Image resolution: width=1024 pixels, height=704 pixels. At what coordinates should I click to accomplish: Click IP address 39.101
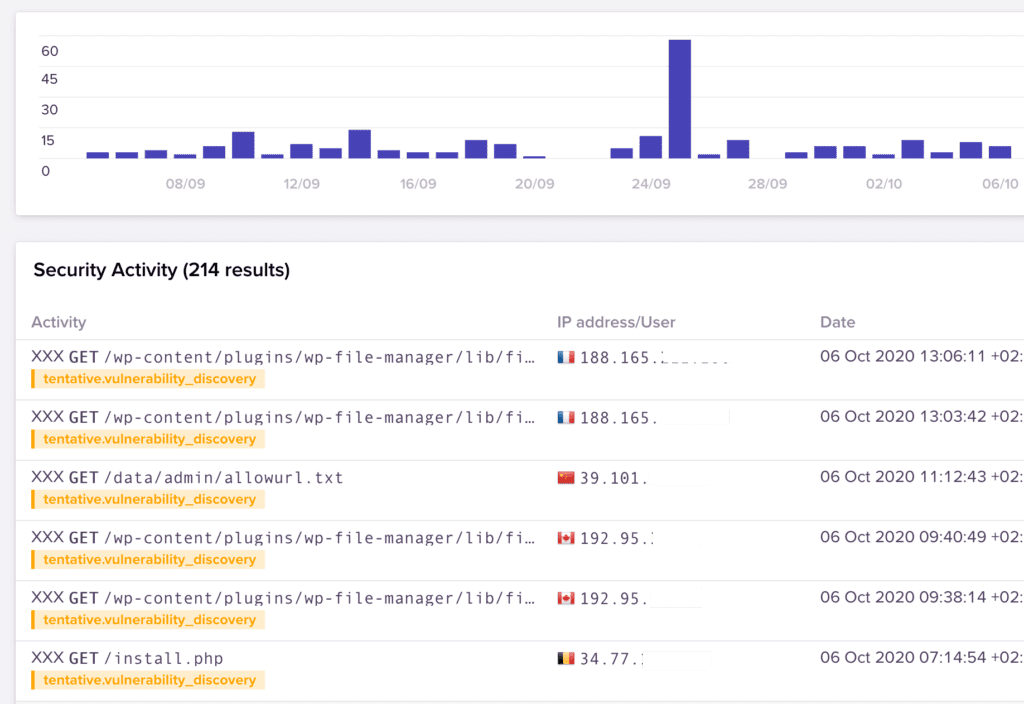click(x=614, y=478)
